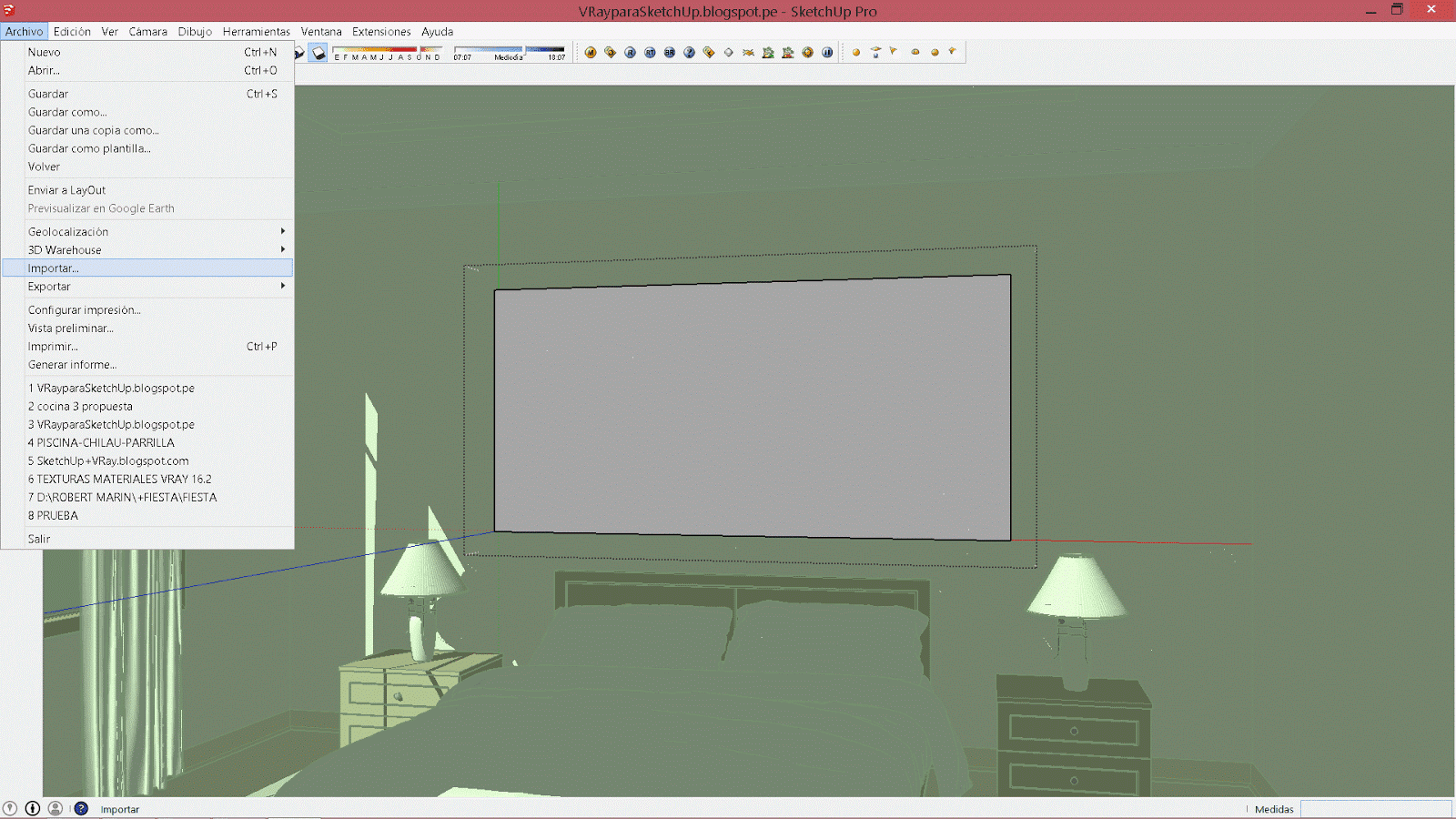Launch V-Ray RT interactive render
This screenshot has width=1456, height=819.
click(650, 52)
